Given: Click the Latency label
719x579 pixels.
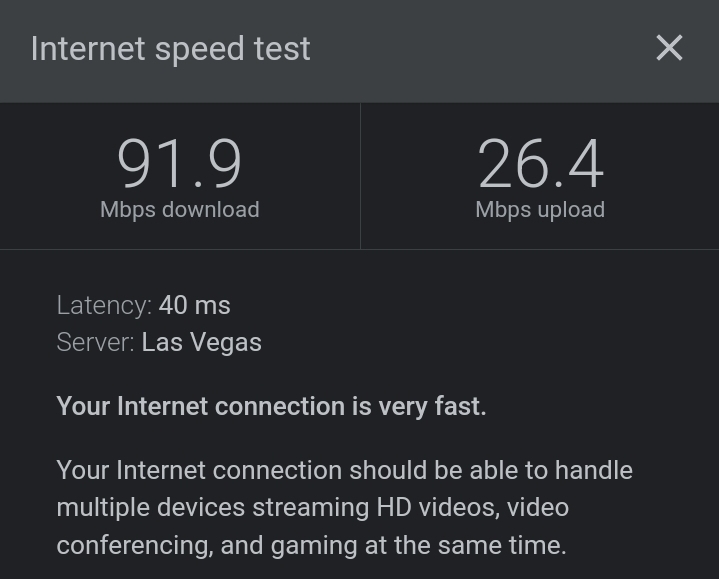Looking at the screenshot, I should pos(104,305).
